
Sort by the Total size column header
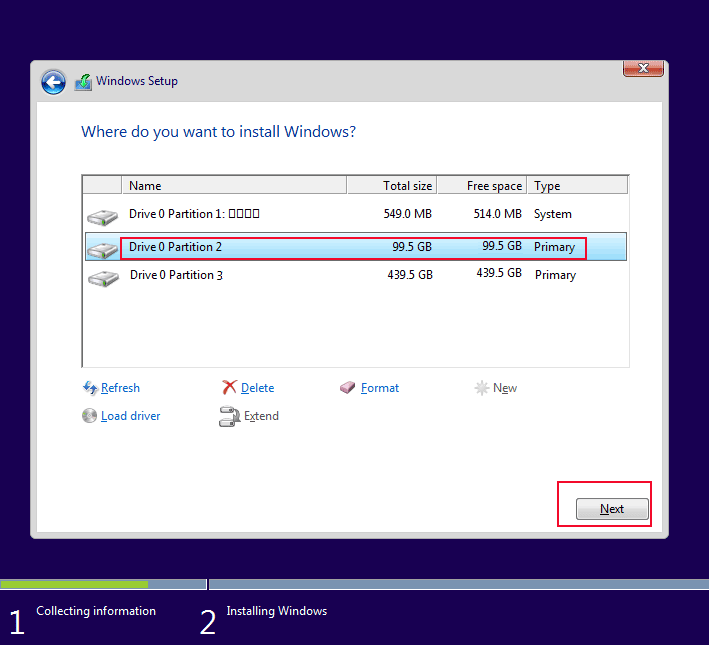point(392,185)
